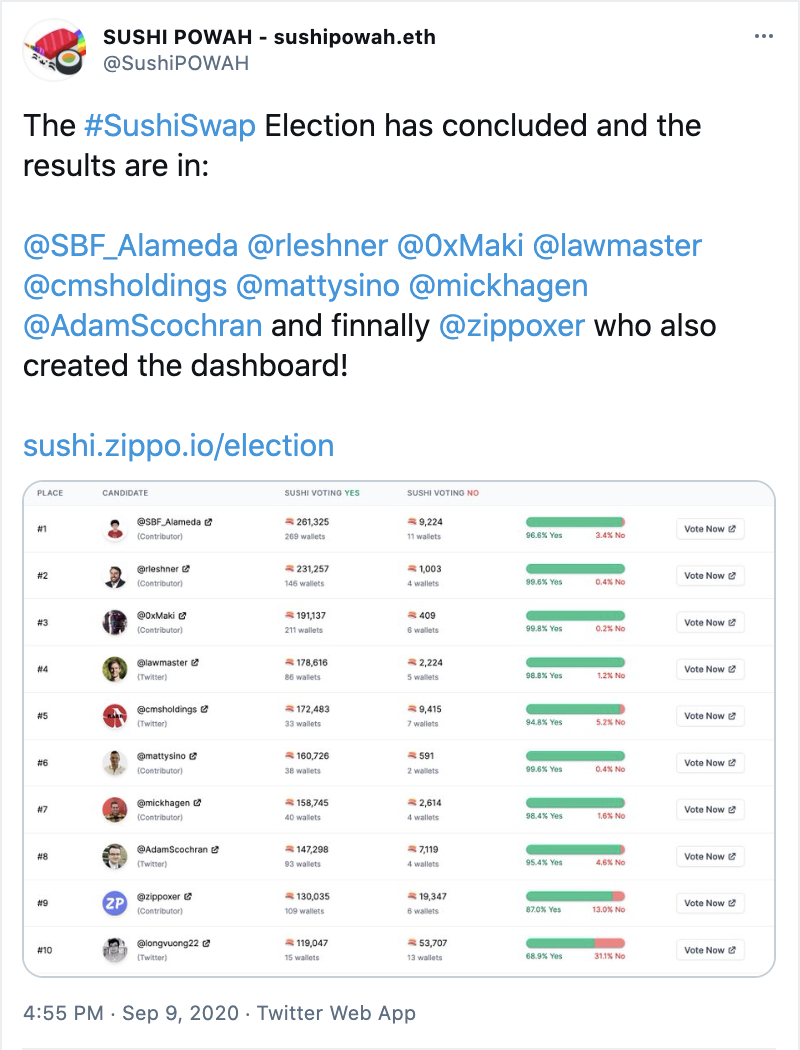
Task: Click Vote Now for @longvuong22
Action: 710,950
